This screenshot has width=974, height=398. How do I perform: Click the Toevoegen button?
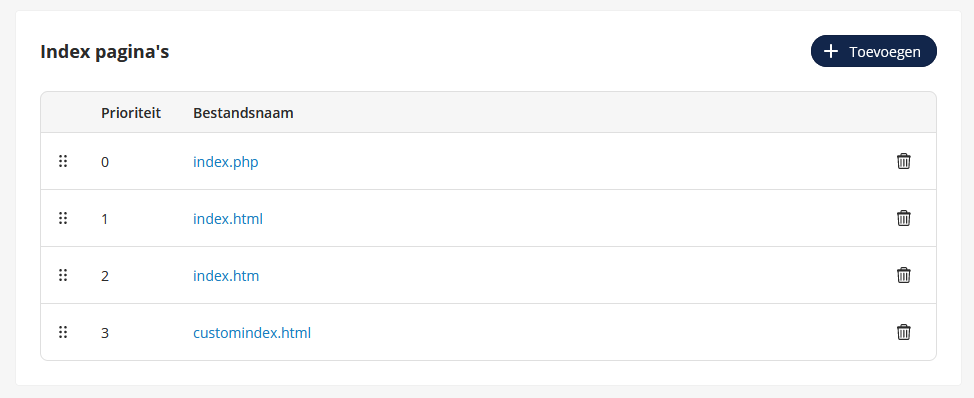click(x=873, y=51)
